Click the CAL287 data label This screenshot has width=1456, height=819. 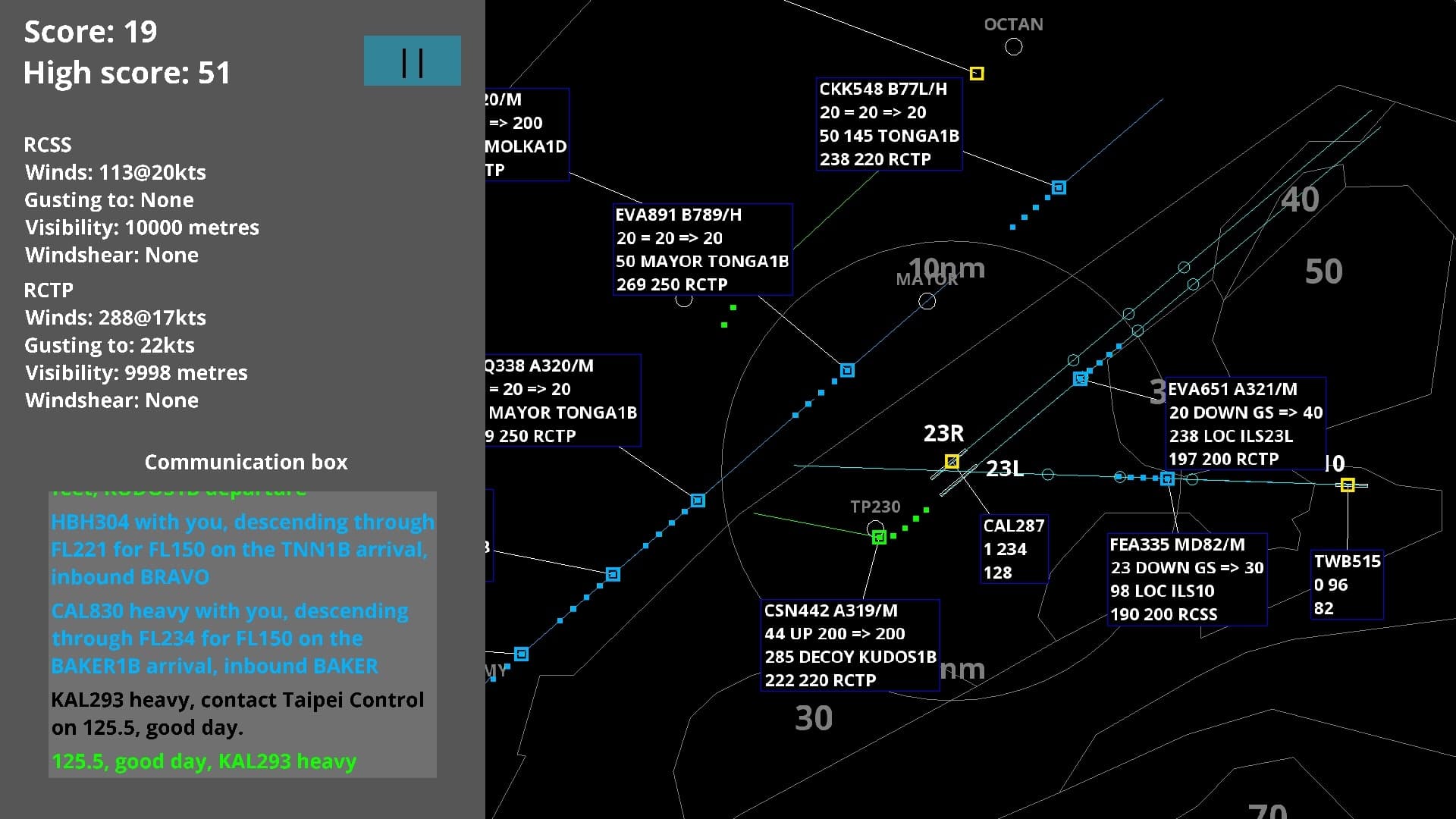(x=1014, y=549)
